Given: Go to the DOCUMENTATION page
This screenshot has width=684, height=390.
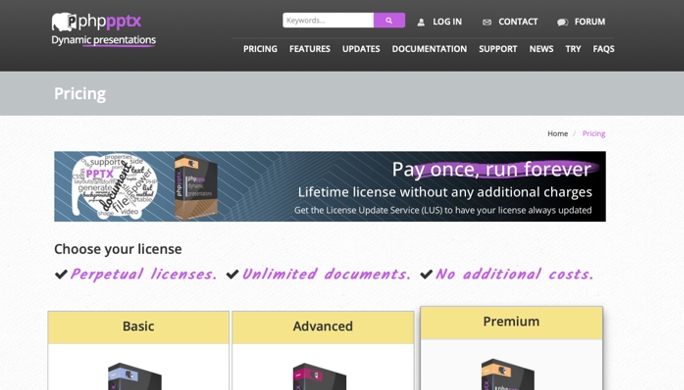Looking at the screenshot, I should click(x=429, y=49).
